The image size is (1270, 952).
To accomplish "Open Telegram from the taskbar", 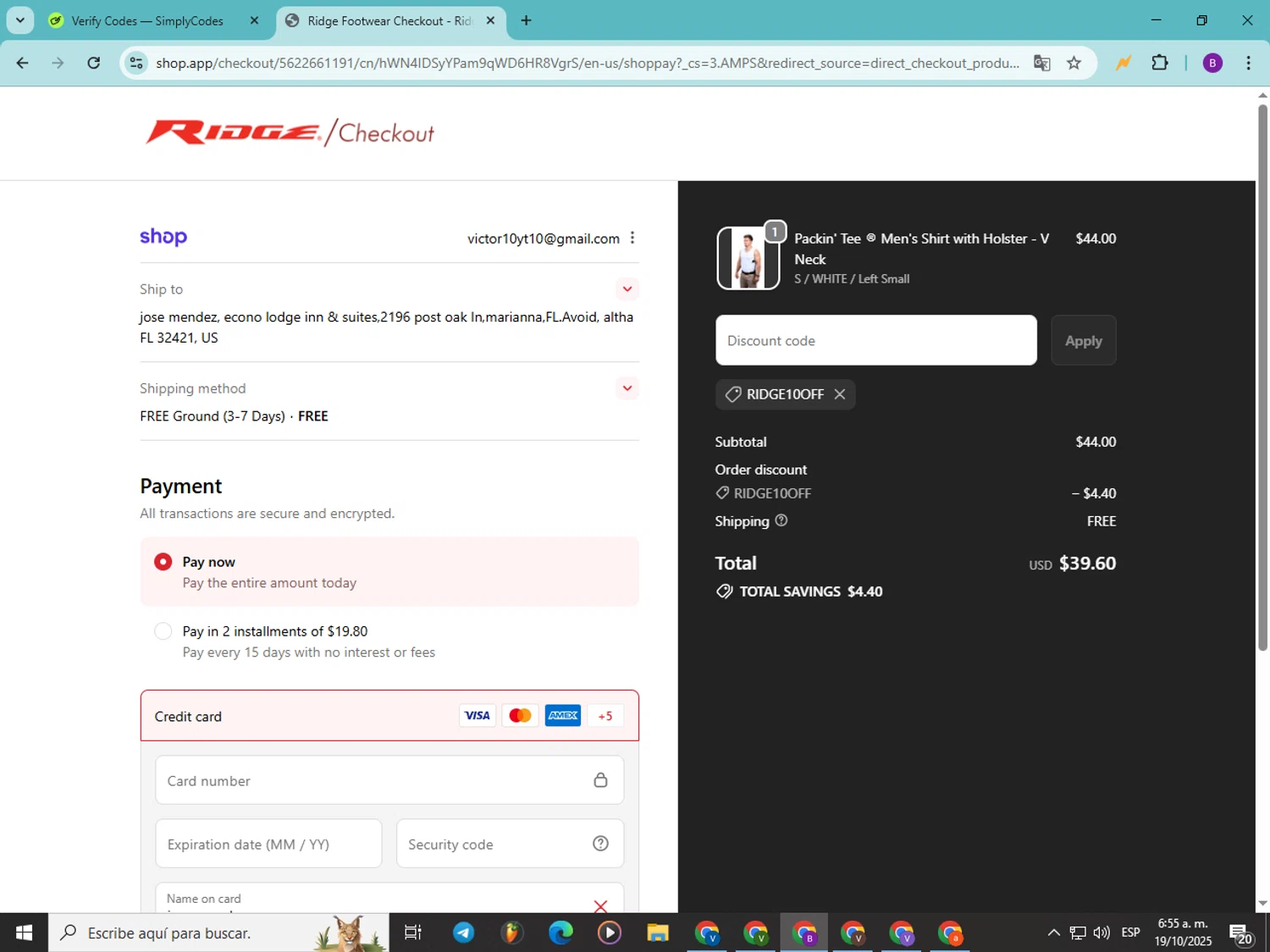I will coord(463,933).
